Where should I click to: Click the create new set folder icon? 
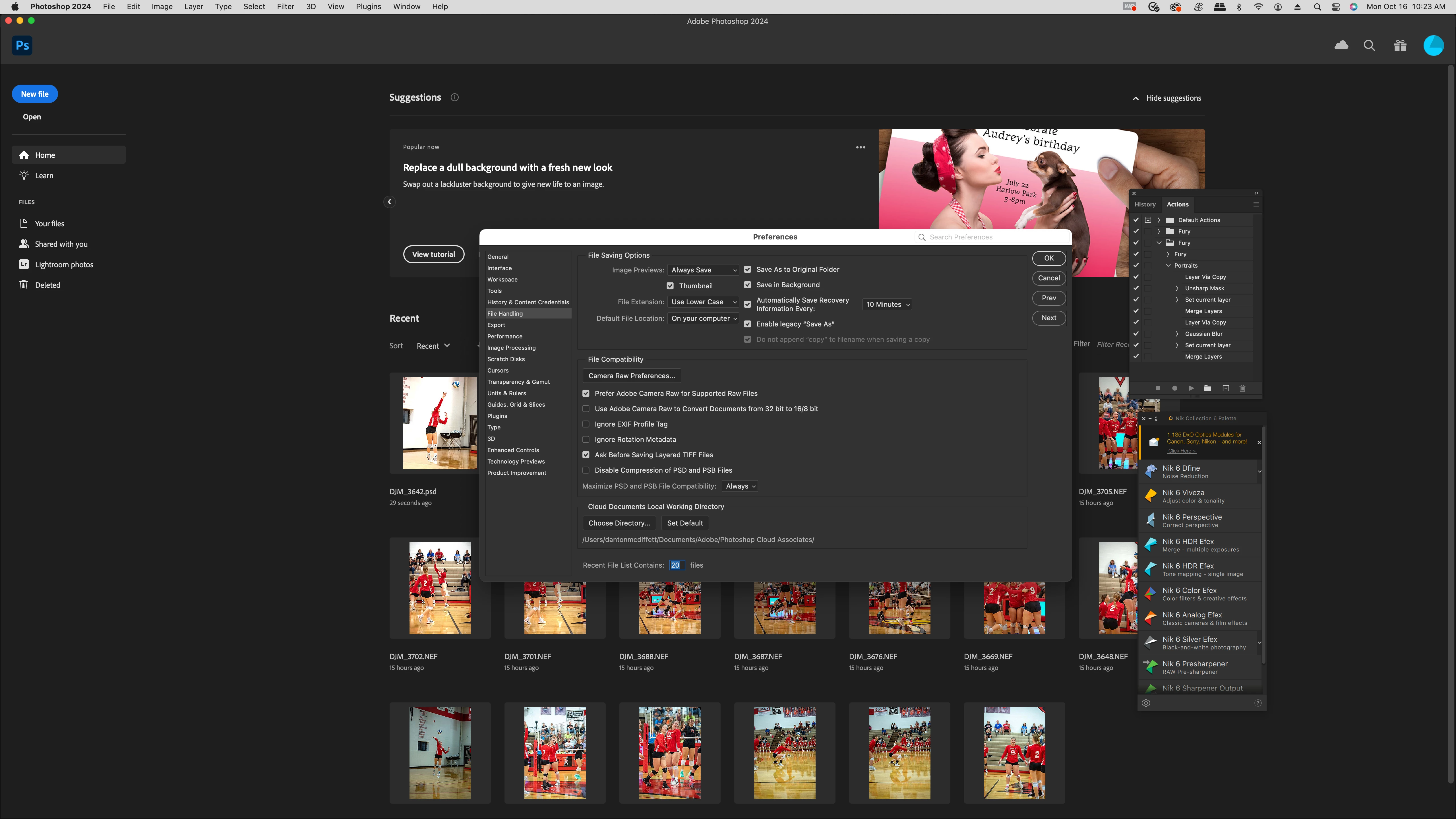tap(1207, 388)
